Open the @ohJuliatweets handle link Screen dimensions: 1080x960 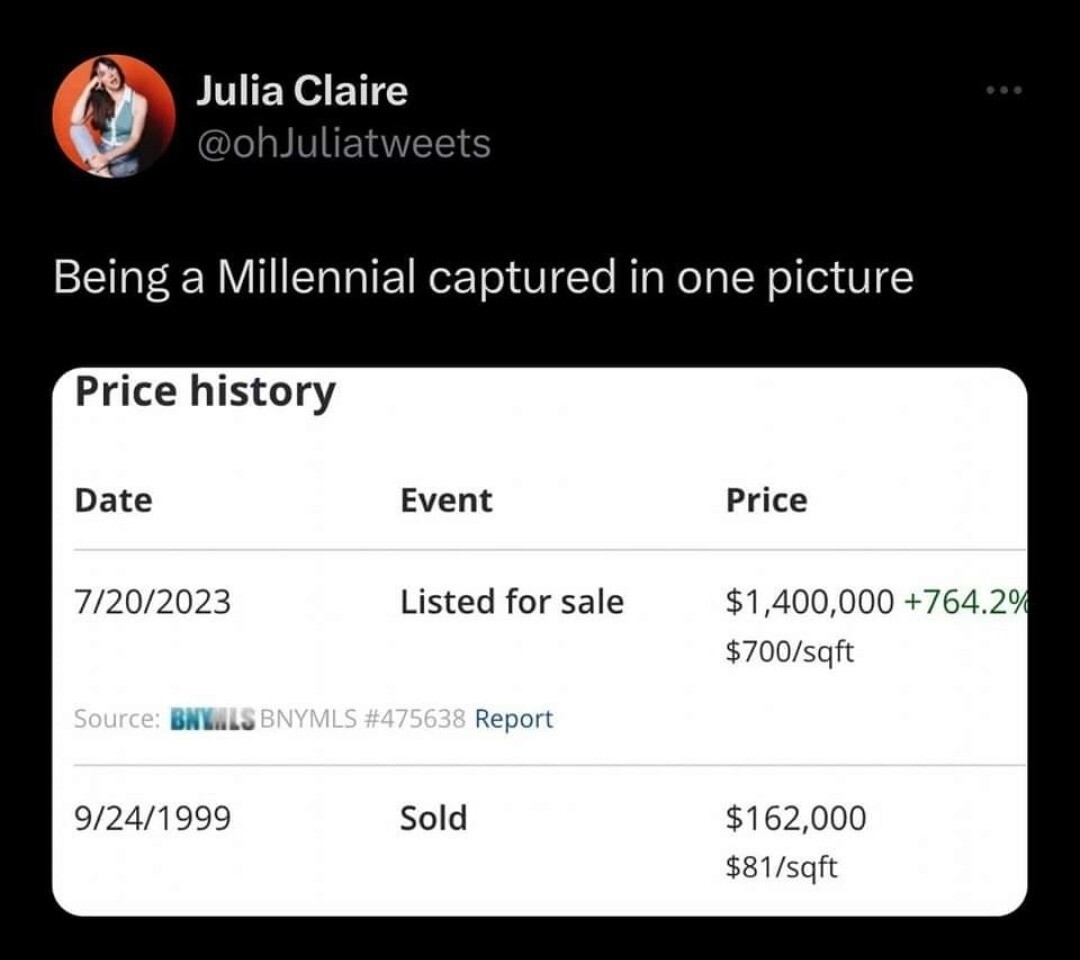pos(343,143)
